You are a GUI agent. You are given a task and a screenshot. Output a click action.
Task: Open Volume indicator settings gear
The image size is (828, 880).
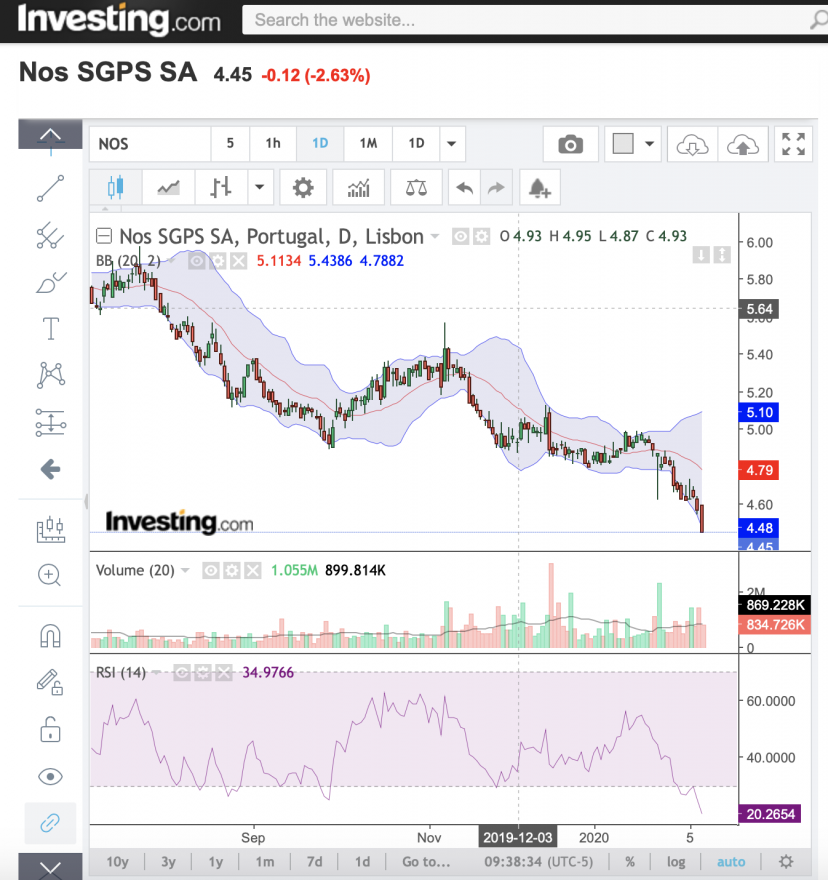tap(231, 571)
